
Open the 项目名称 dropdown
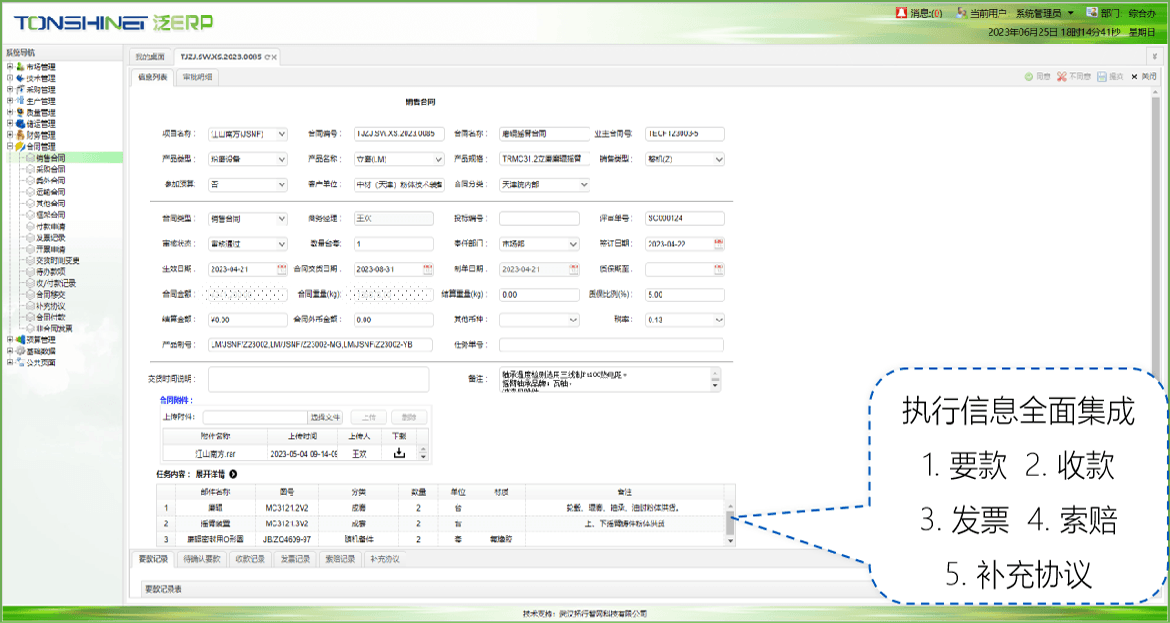pos(281,133)
